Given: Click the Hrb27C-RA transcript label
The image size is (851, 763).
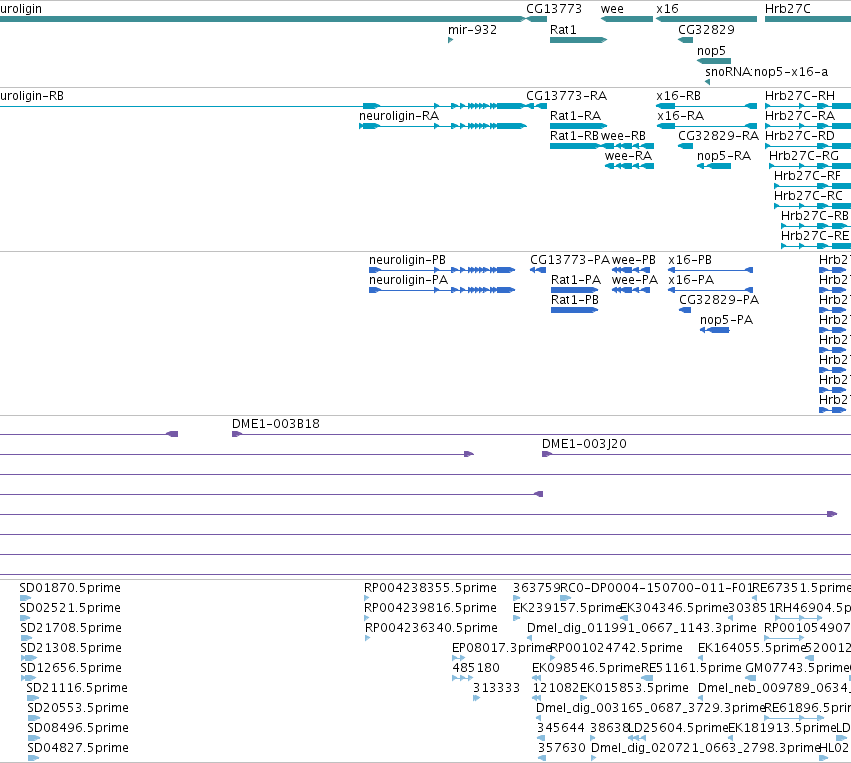Looking at the screenshot, I should pyautogui.click(x=799, y=116).
